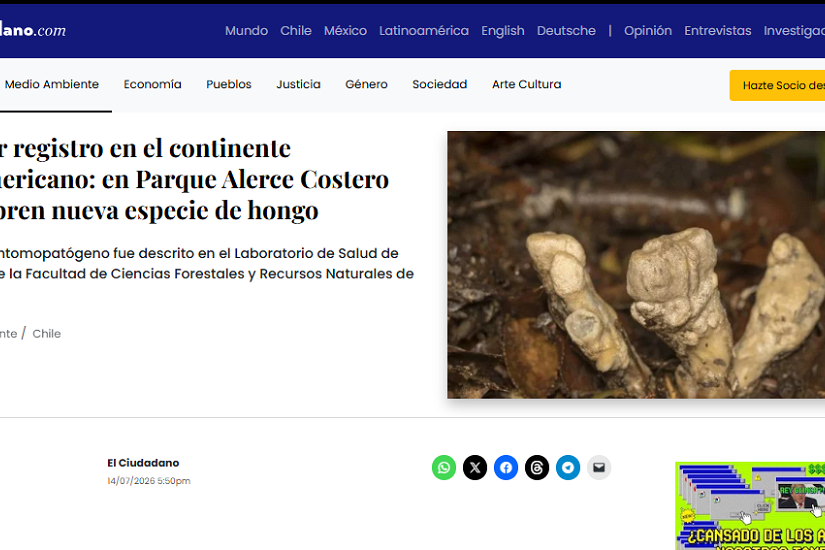
Task: Select the Medio Ambiente tab
Action: pyautogui.click(x=52, y=84)
